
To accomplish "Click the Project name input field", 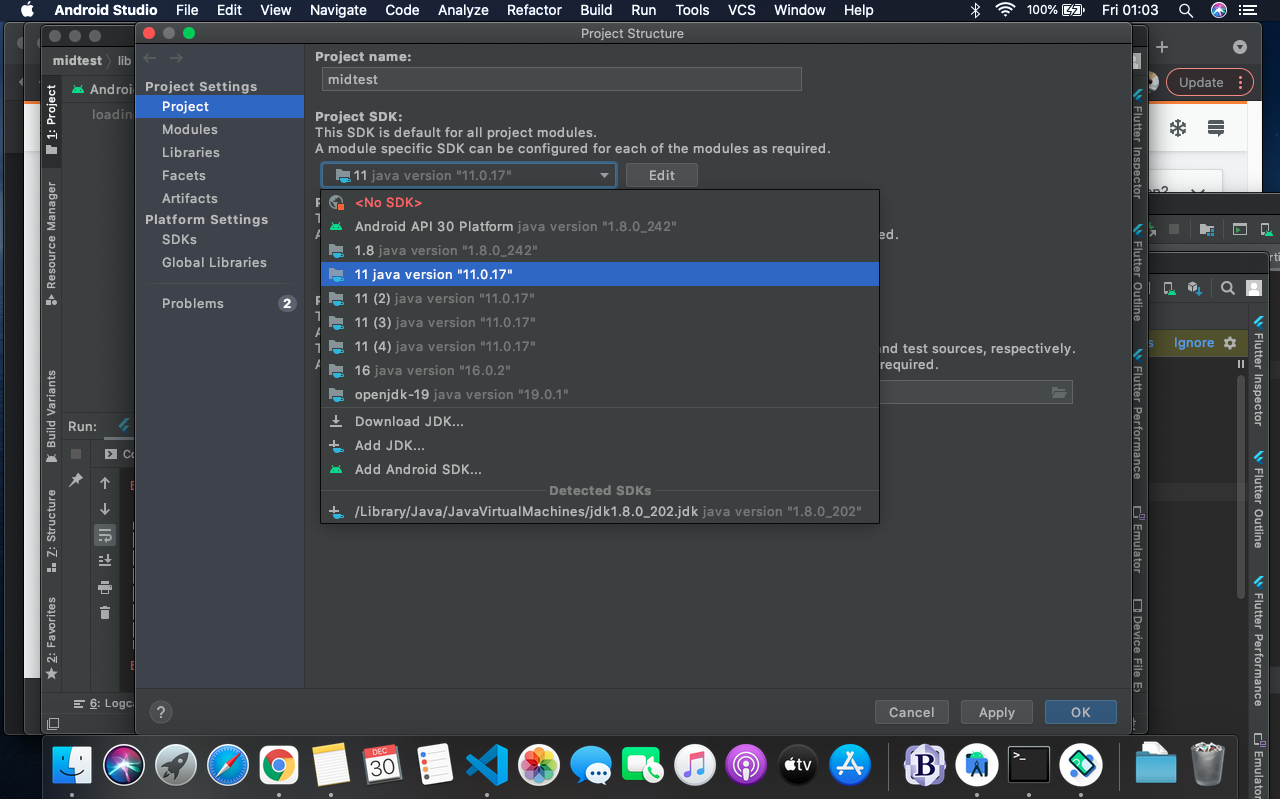I will tap(561, 79).
